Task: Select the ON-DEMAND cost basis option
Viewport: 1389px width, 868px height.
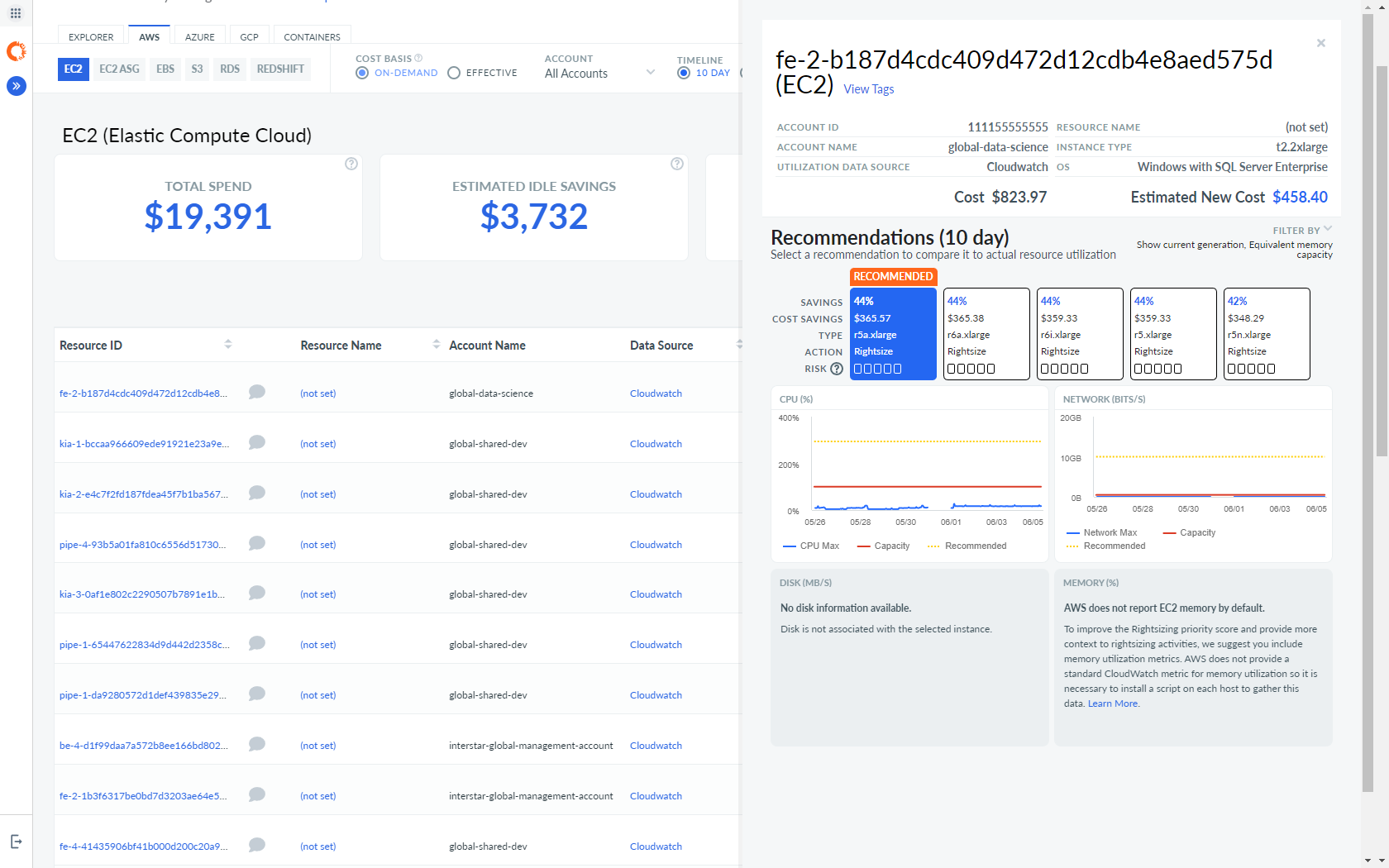Action: (362, 73)
